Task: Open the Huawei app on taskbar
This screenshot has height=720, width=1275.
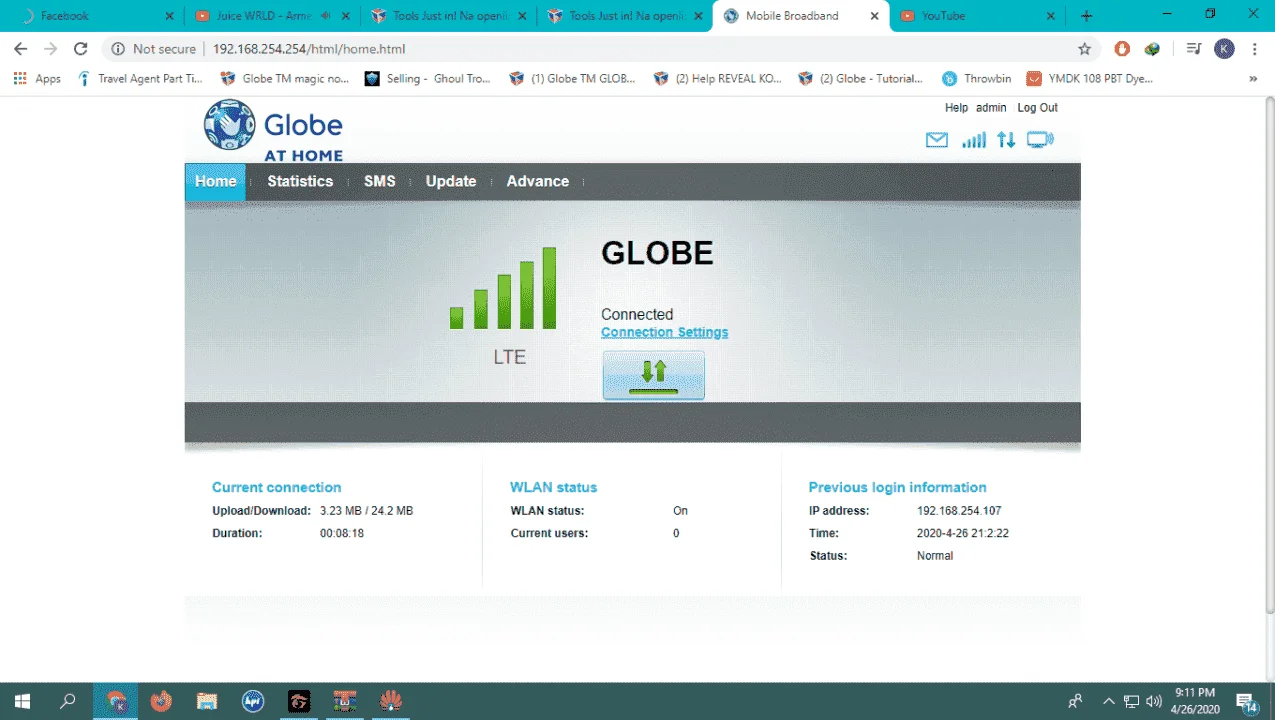Action: (x=391, y=702)
